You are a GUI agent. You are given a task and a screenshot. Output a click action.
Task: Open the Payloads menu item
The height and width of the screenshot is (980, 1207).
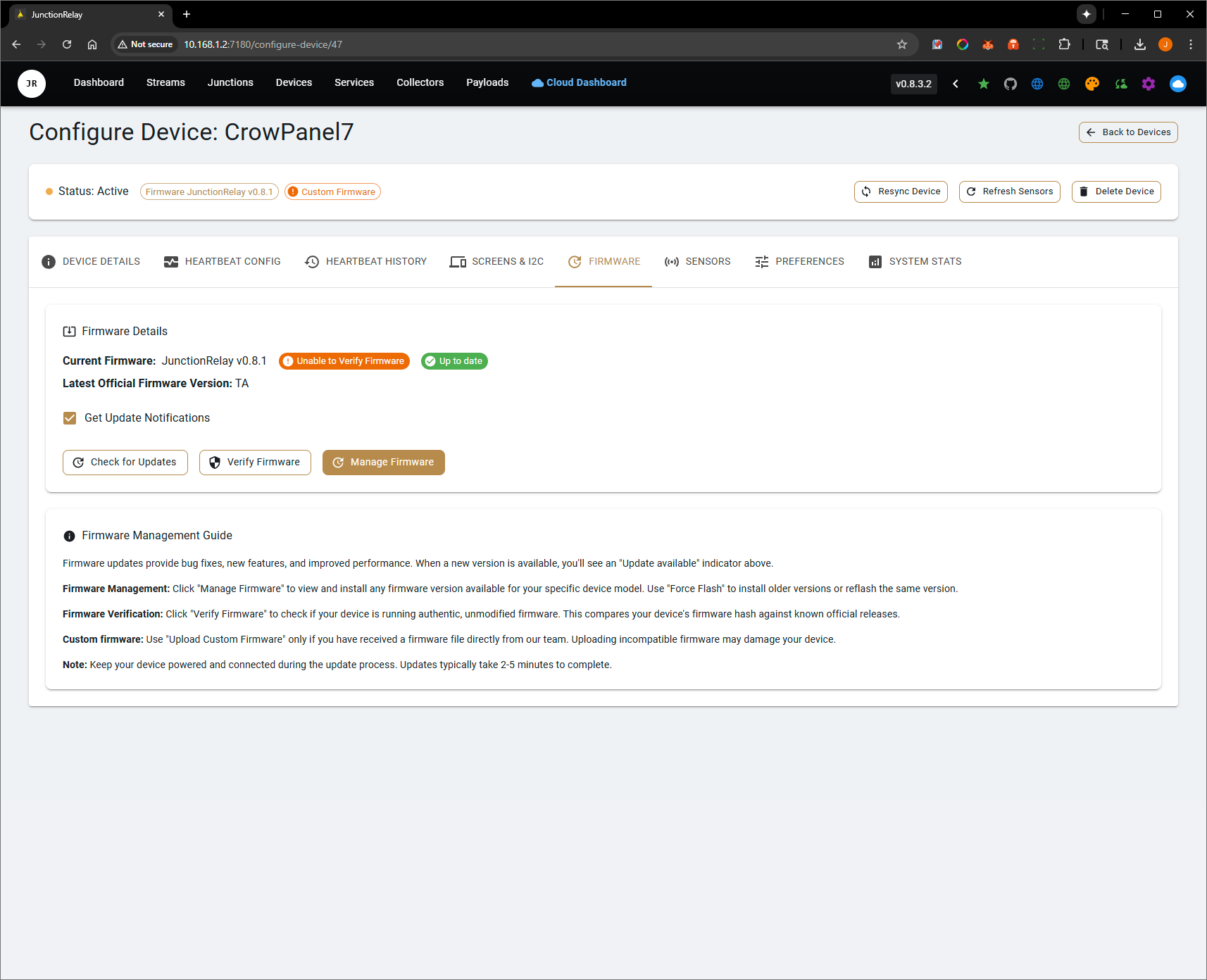487,83
